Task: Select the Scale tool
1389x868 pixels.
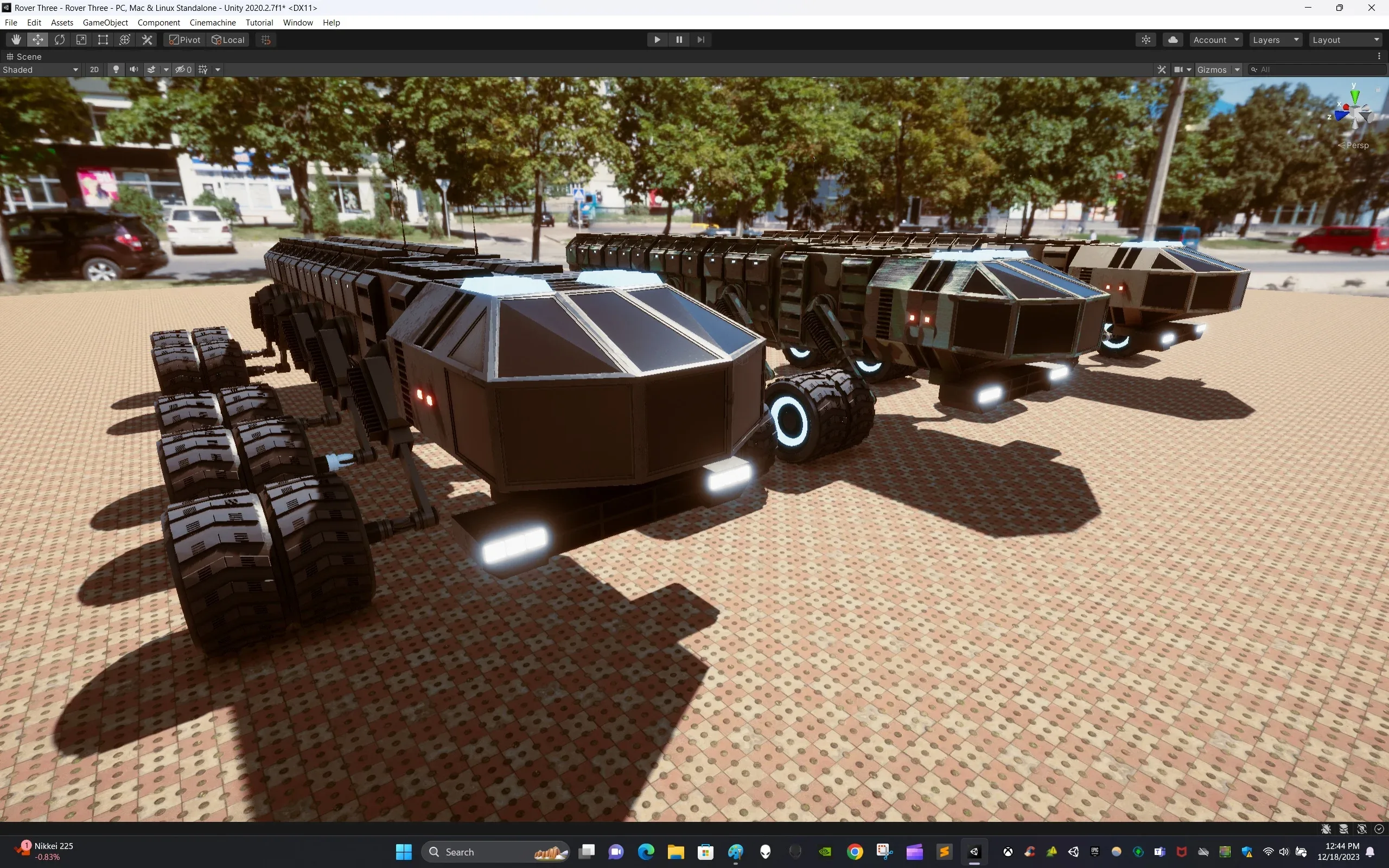Action: tap(81, 39)
